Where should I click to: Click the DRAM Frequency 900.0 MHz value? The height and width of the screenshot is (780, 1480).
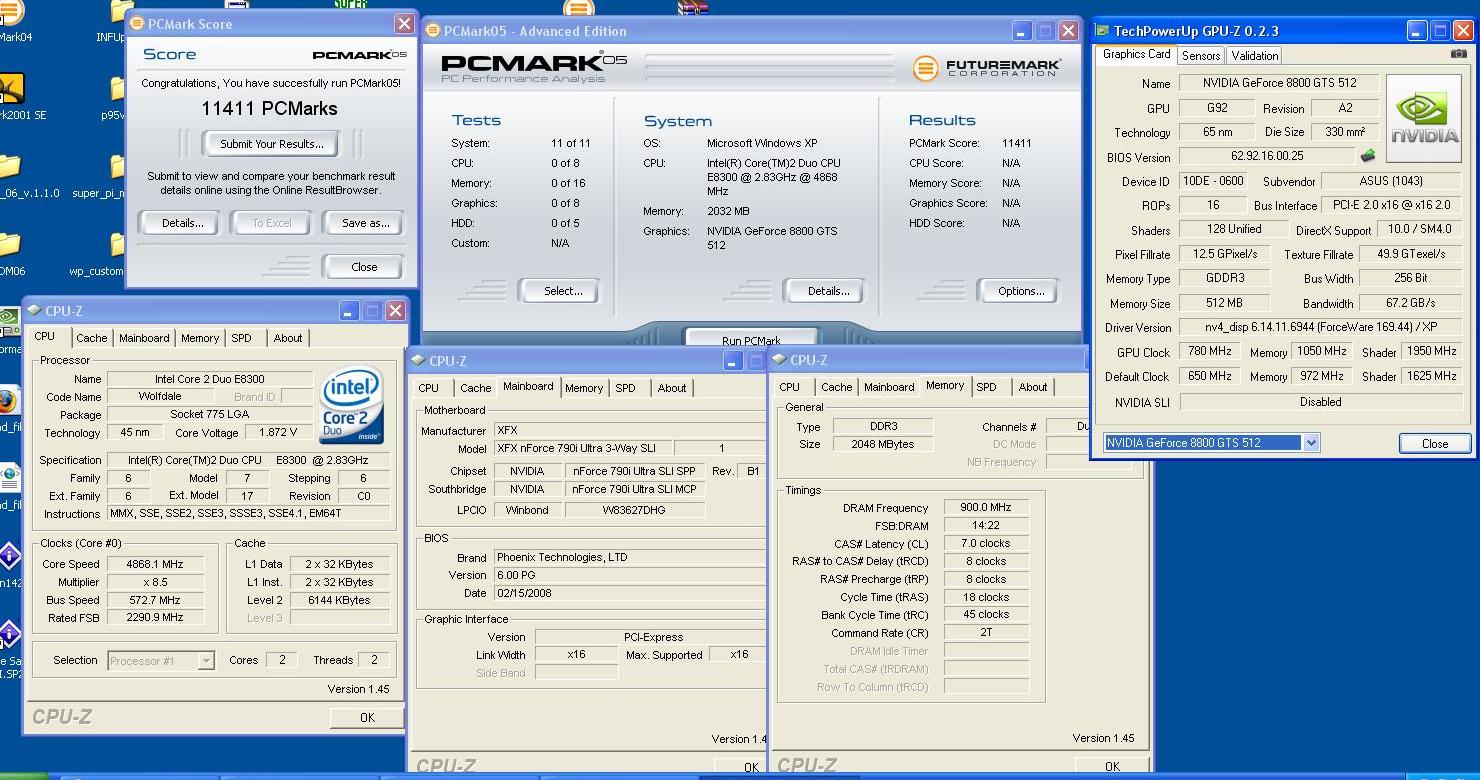(x=986, y=508)
